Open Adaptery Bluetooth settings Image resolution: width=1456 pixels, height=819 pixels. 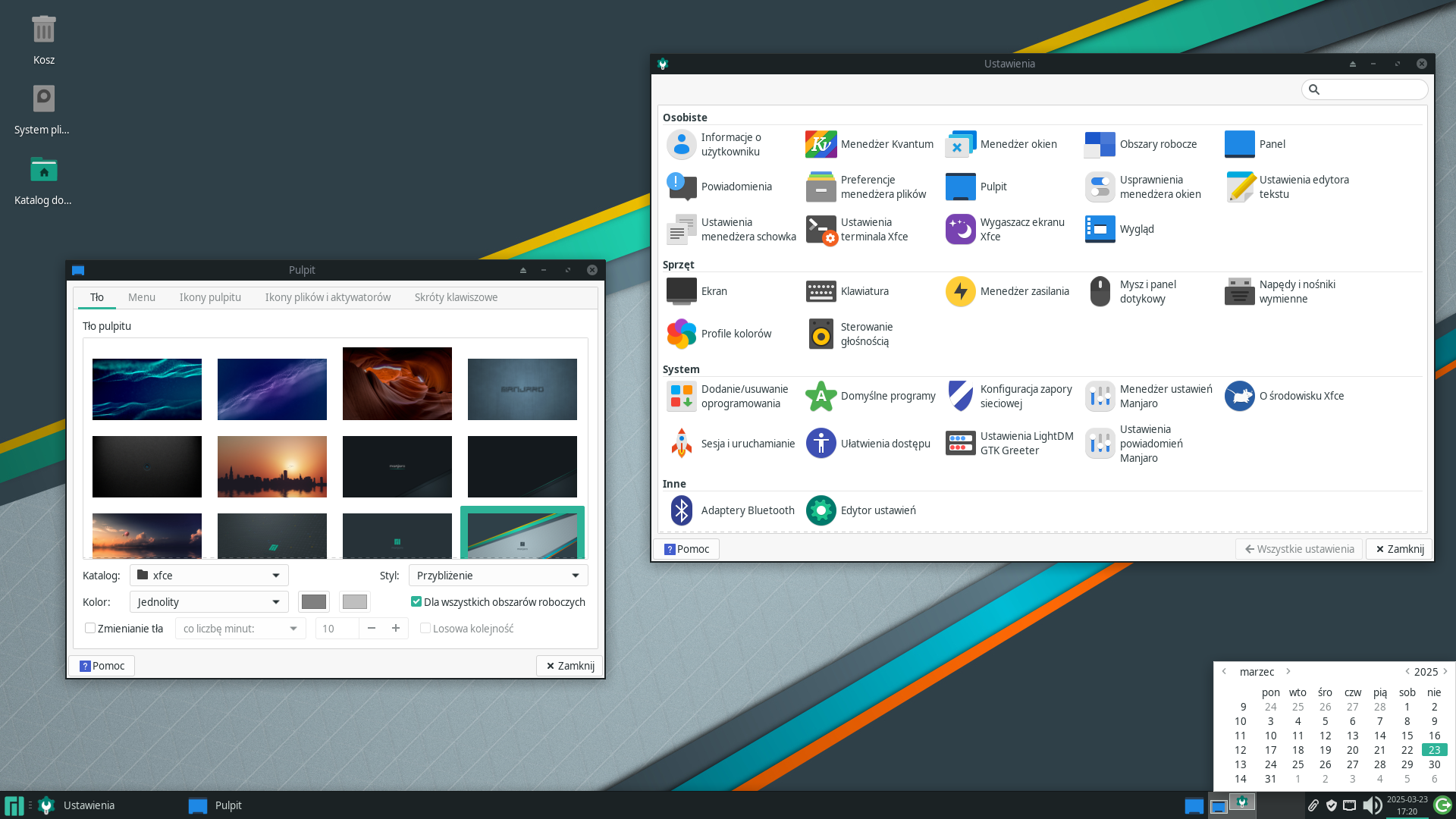coord(681,510)
